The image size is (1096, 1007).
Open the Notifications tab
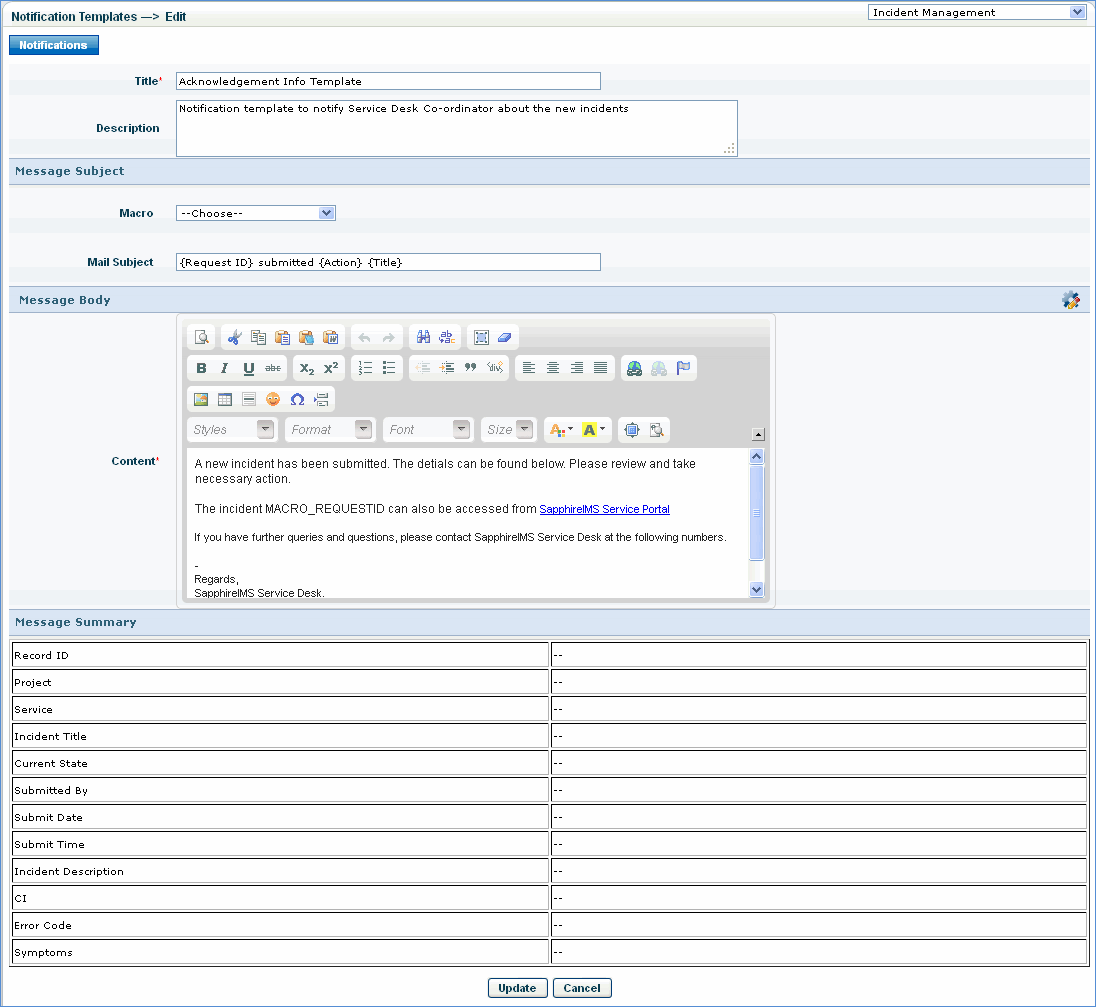[54, 45]
